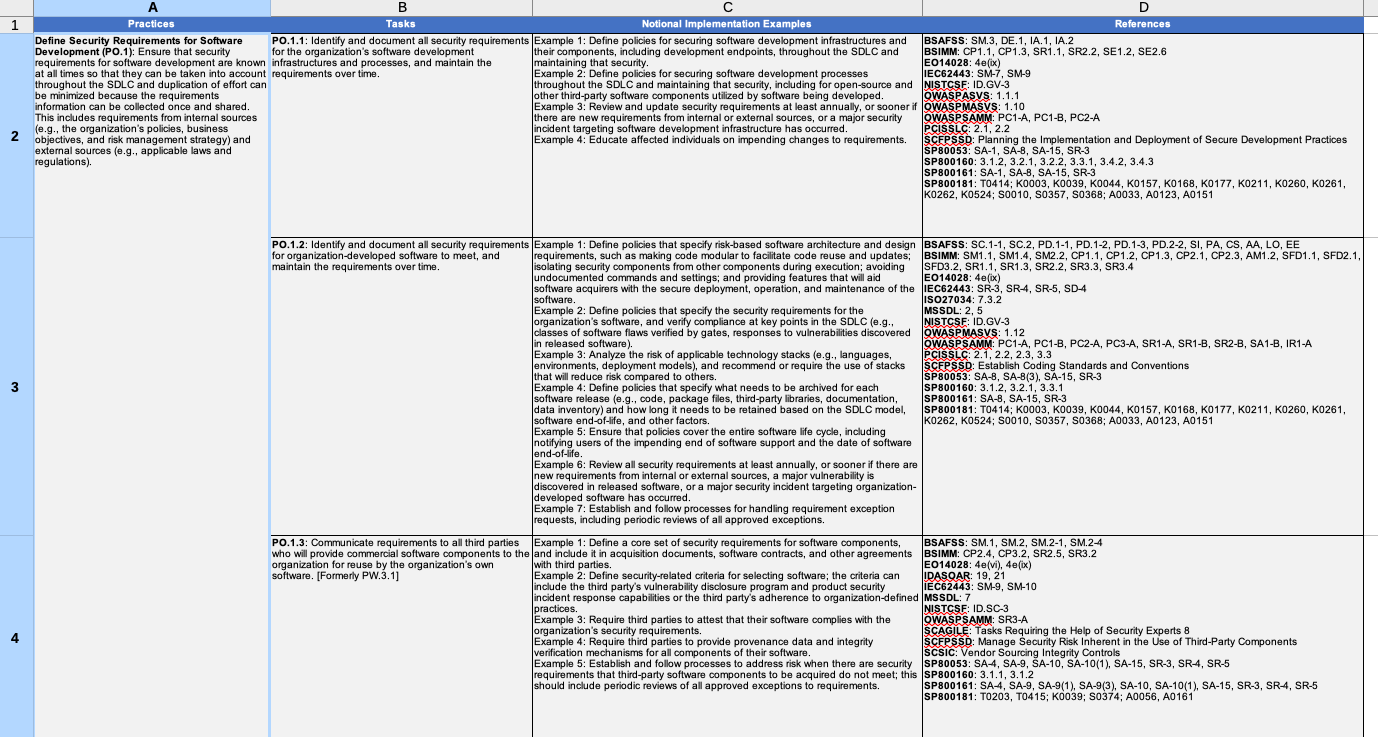Select column A header
Viewport: 1378px width, 737px height.
pos(151,7)
